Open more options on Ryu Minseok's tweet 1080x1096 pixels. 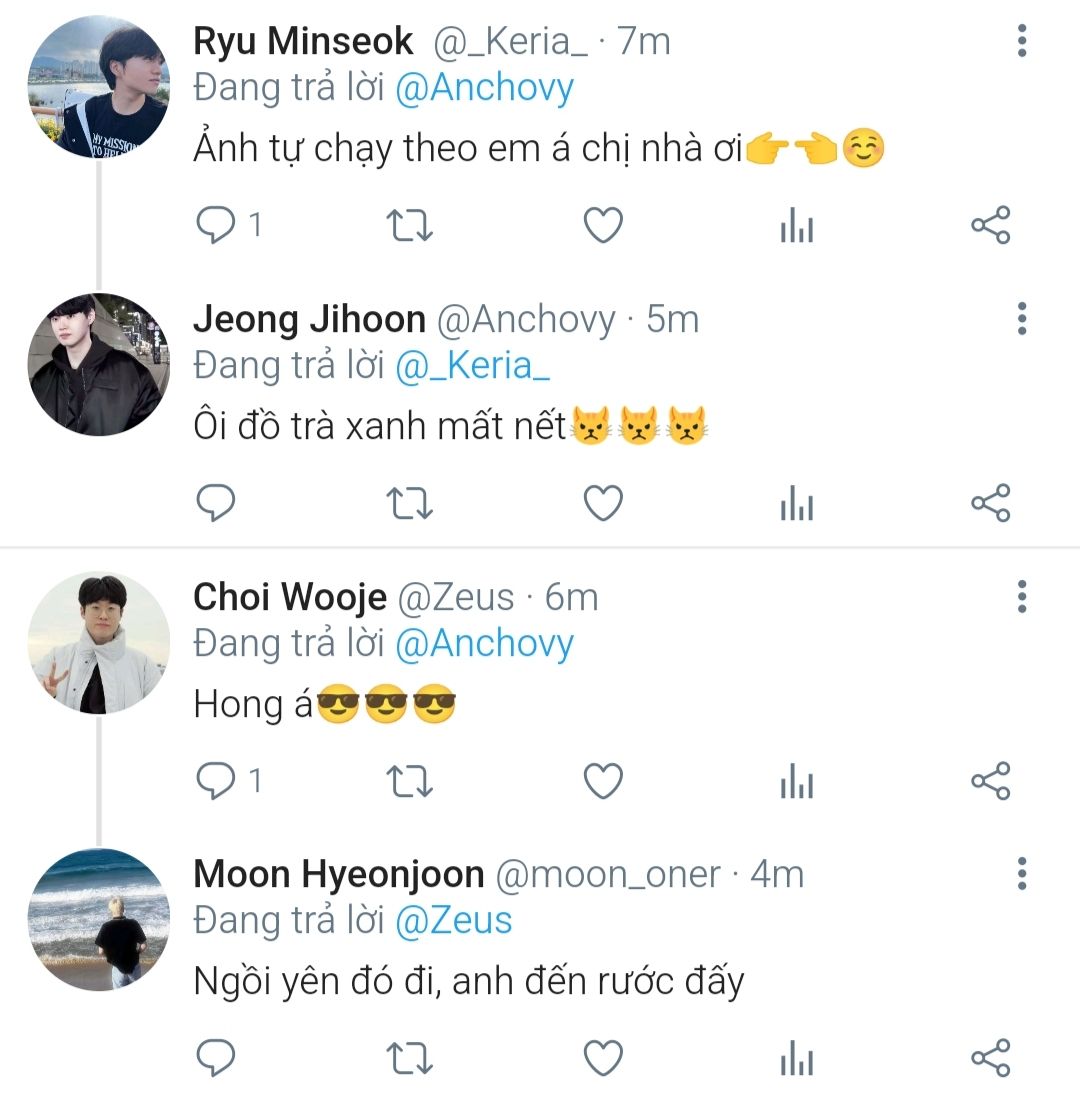point(1021,41)
